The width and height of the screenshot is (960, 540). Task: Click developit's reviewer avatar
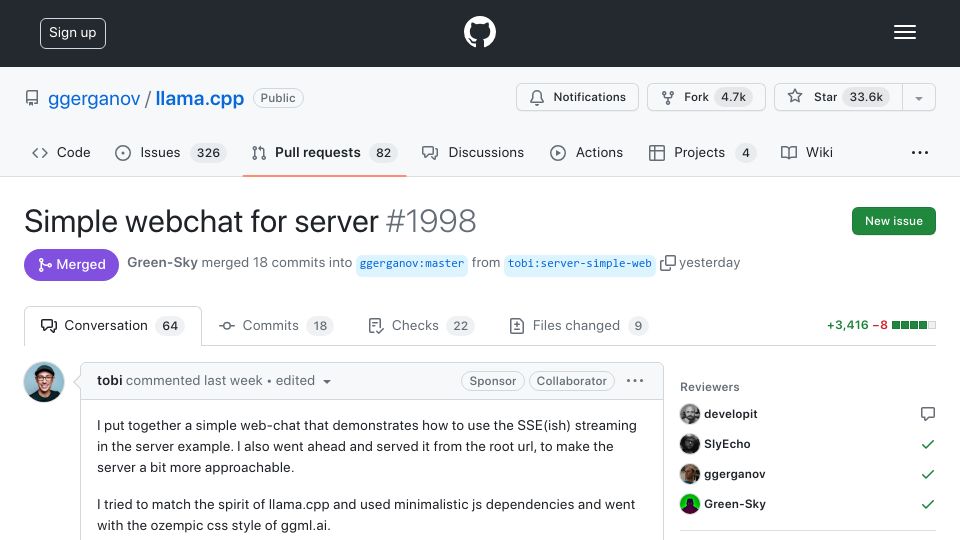pyautogui.click(x=690, y=414)
